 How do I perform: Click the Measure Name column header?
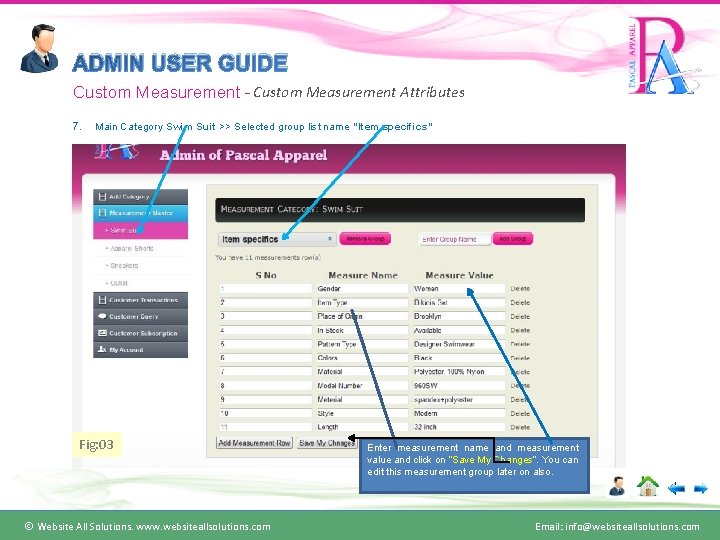tap(363, 275)
